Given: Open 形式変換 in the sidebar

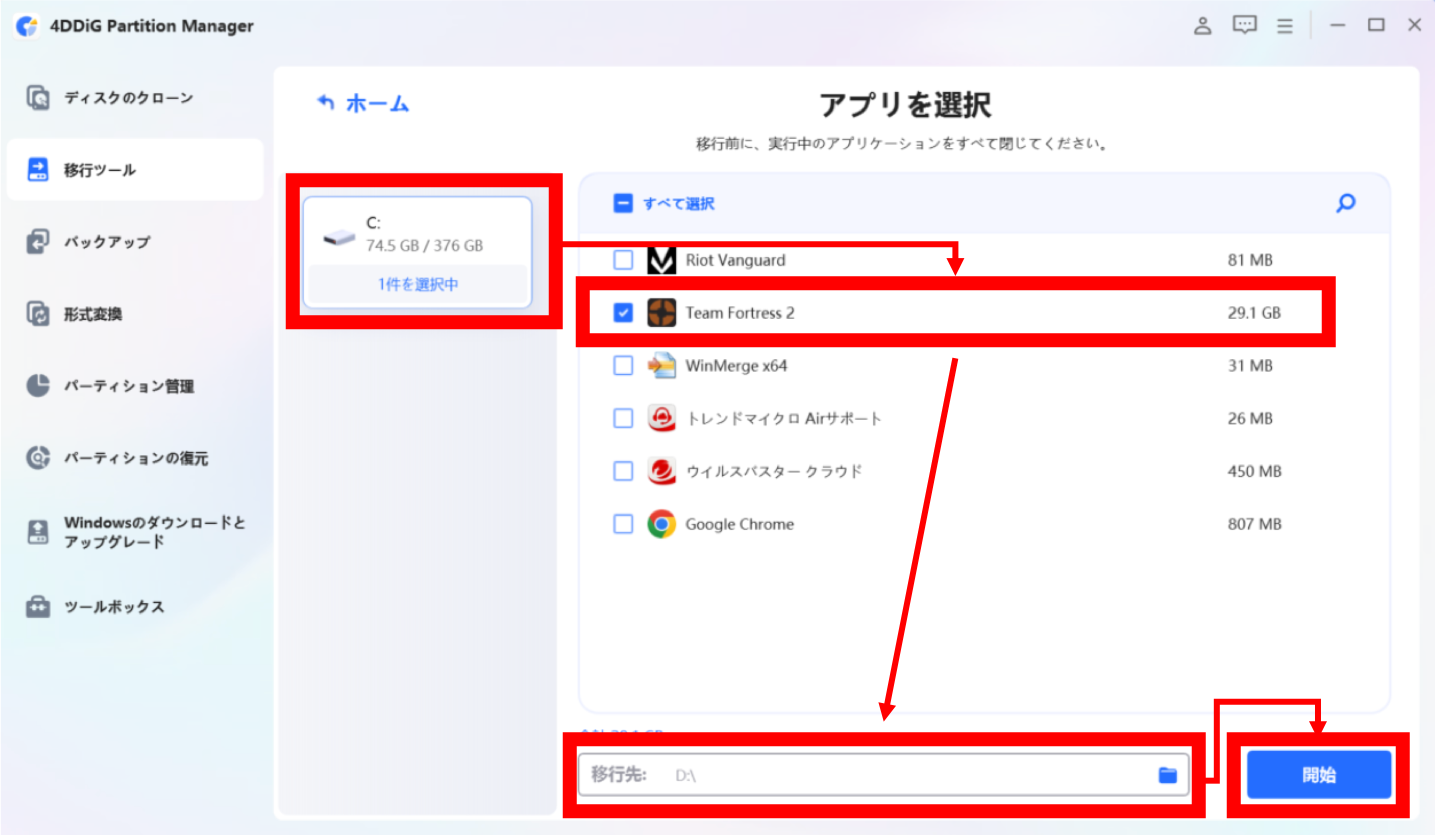Looking at the screenshot, I should click(x=135, y=314).
